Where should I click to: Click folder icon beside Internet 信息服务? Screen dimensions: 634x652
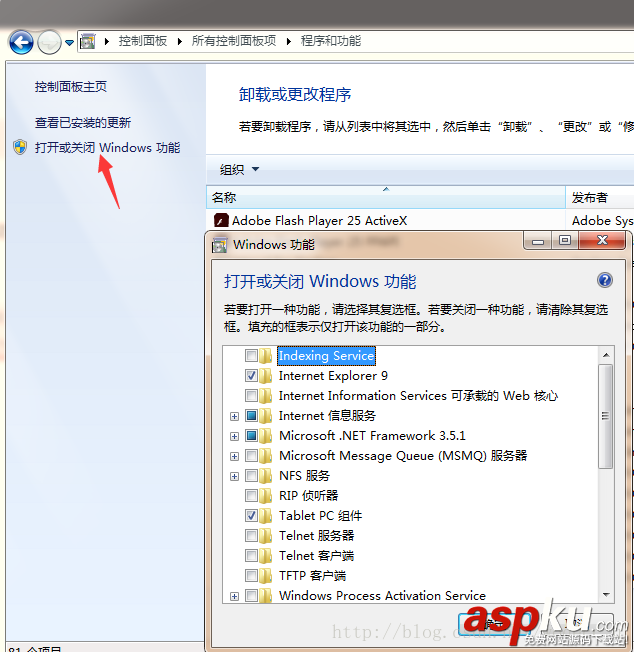pos(266,415)
